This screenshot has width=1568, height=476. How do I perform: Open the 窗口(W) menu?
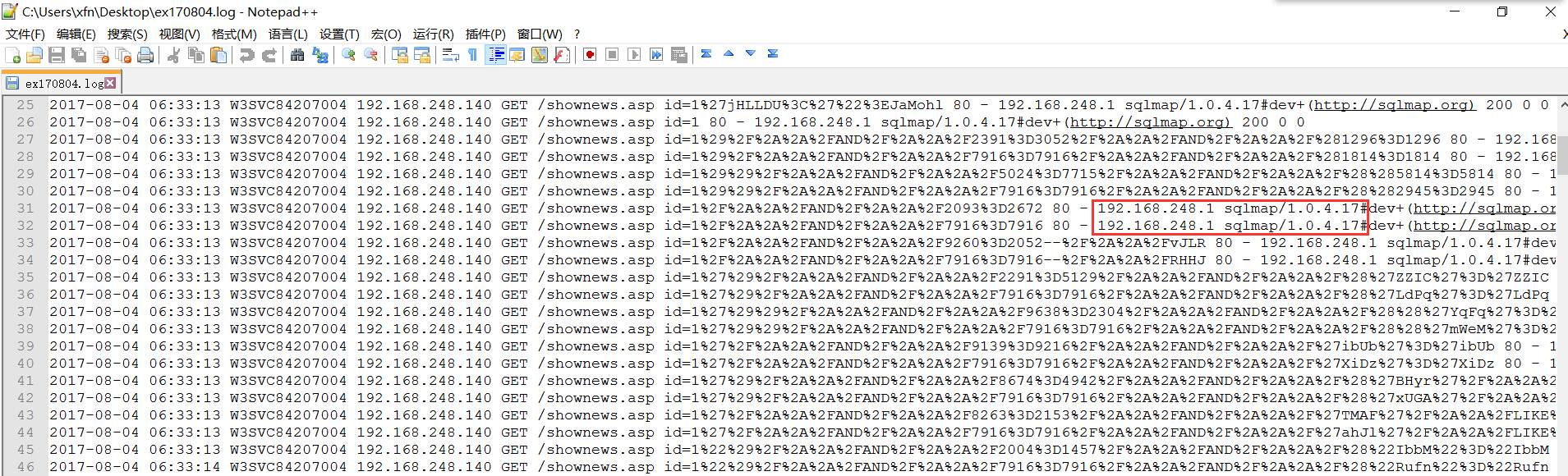pos(540,34)
